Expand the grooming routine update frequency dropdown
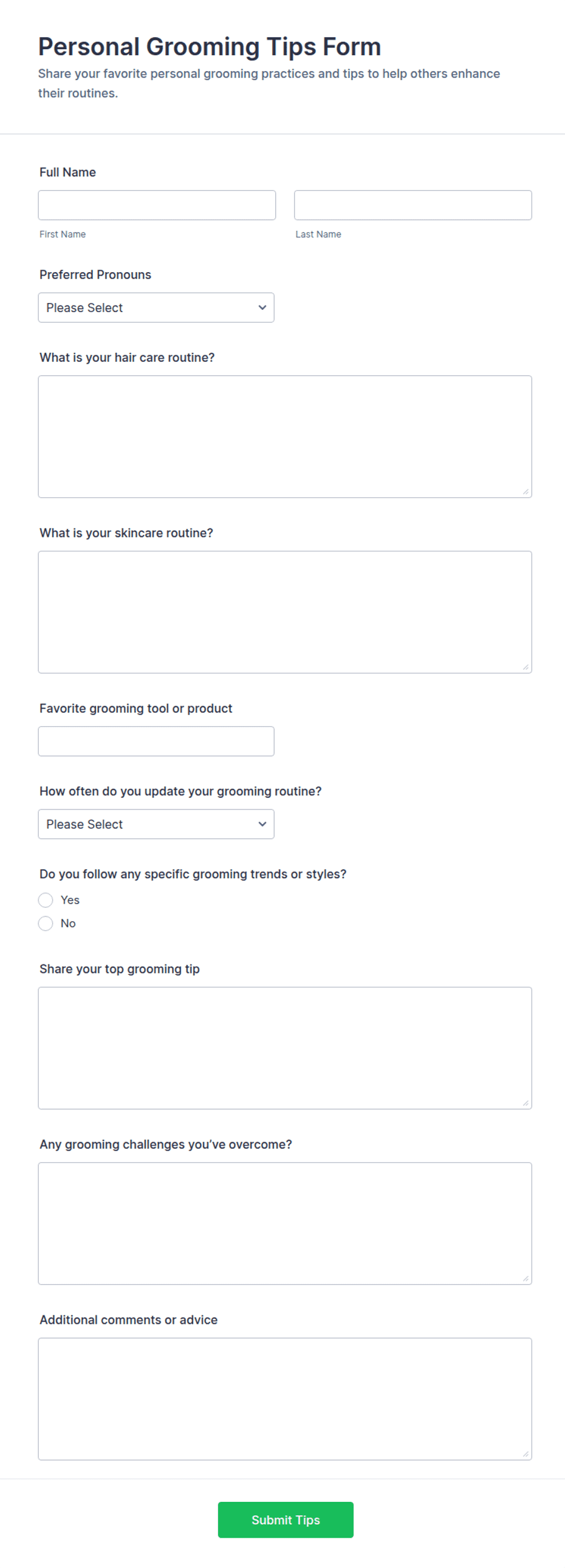This screenshot has width=565, height=1568. tap(156, 823)
